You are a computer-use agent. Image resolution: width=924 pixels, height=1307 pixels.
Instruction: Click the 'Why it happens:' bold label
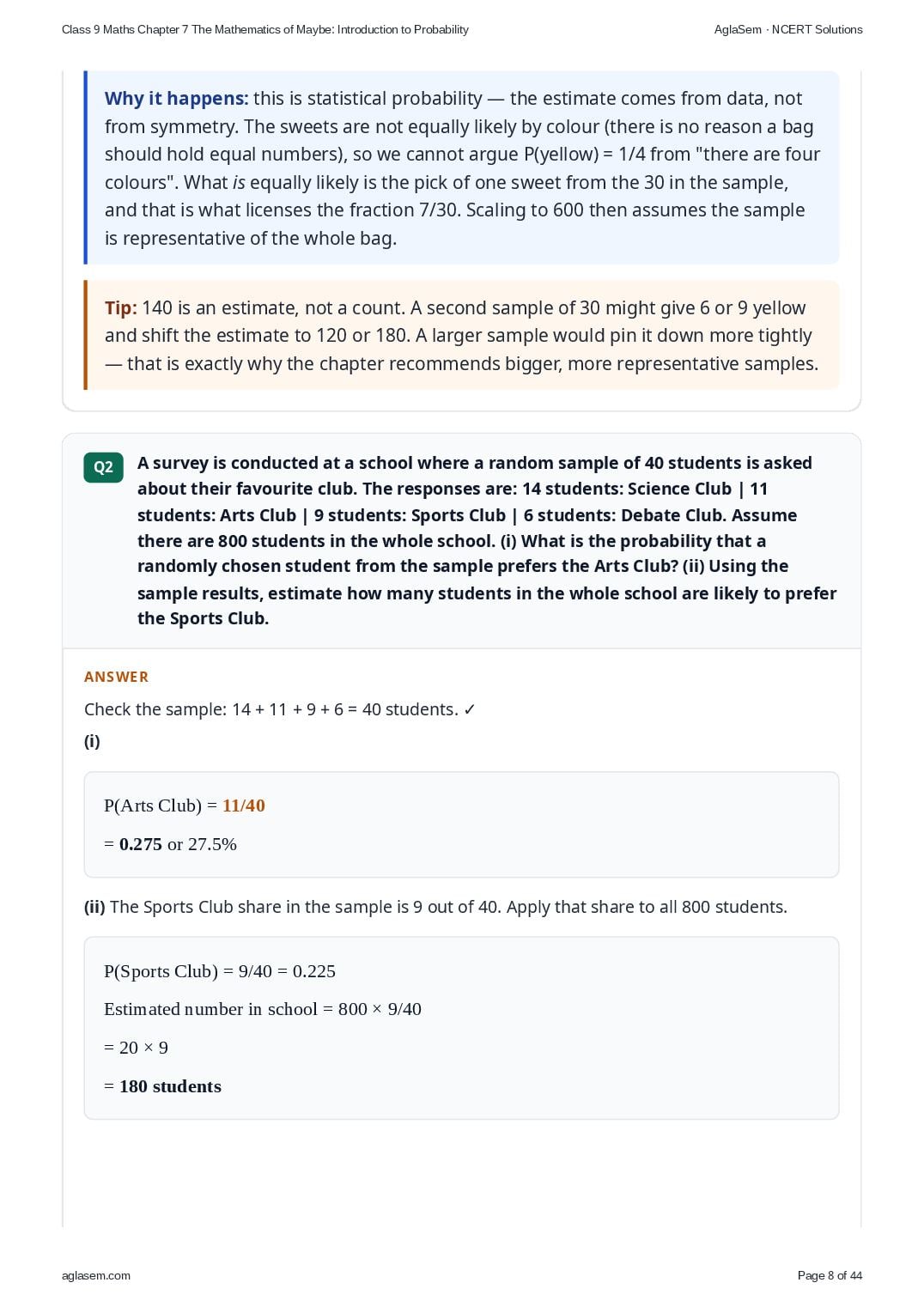pyautogui.click(x=176, y=99)
